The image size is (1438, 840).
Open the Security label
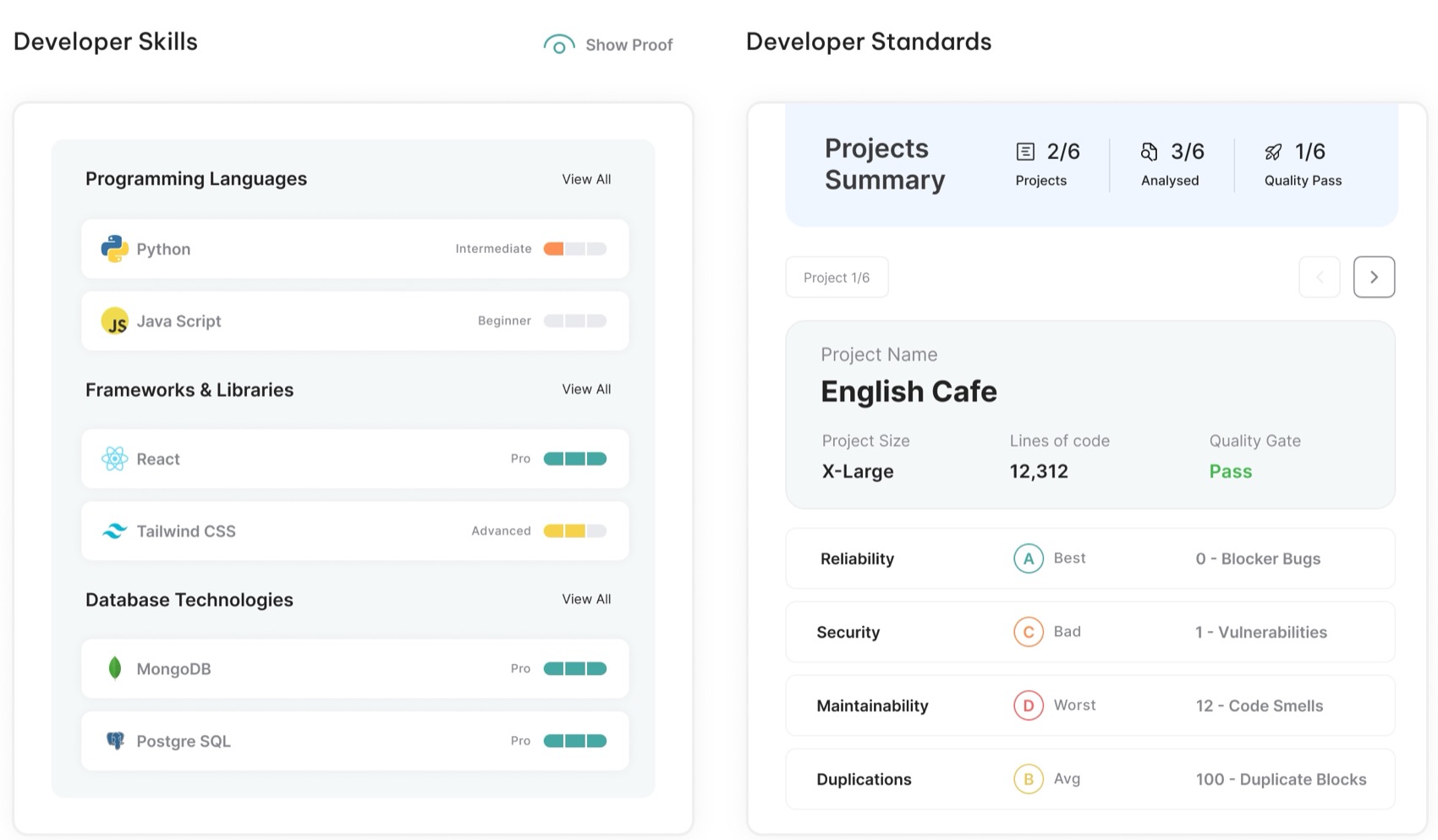tap(848, 632)
